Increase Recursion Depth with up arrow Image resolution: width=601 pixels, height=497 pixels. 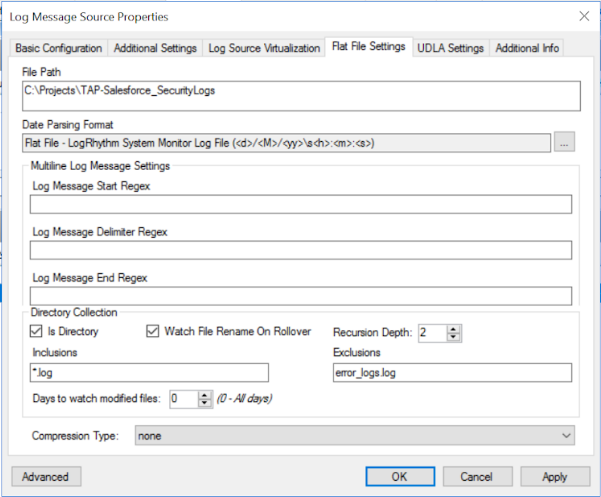454,328
